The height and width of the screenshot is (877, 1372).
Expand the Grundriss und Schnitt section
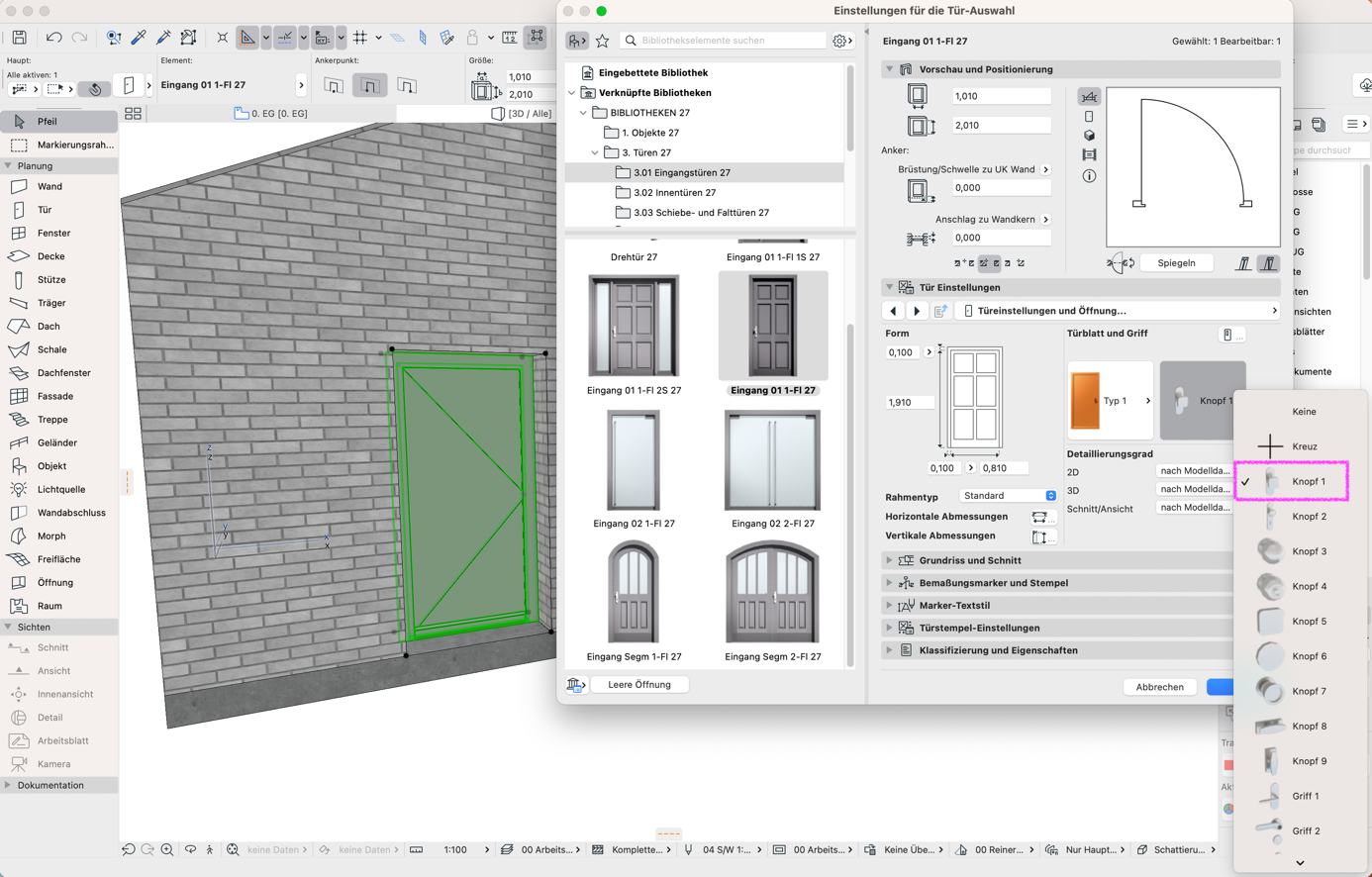tap(1059, 560)
